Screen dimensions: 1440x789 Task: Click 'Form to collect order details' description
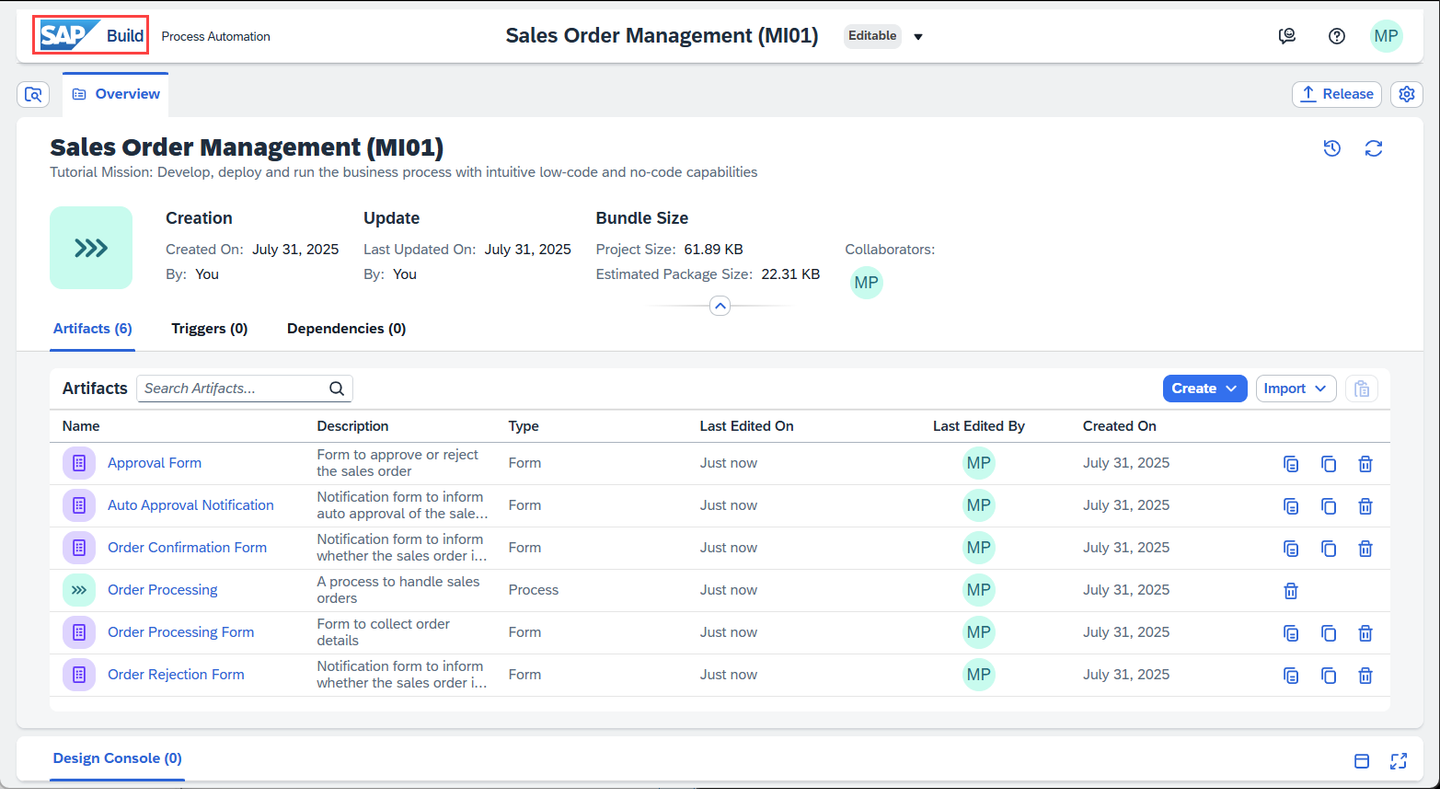[x=384, y=632]
